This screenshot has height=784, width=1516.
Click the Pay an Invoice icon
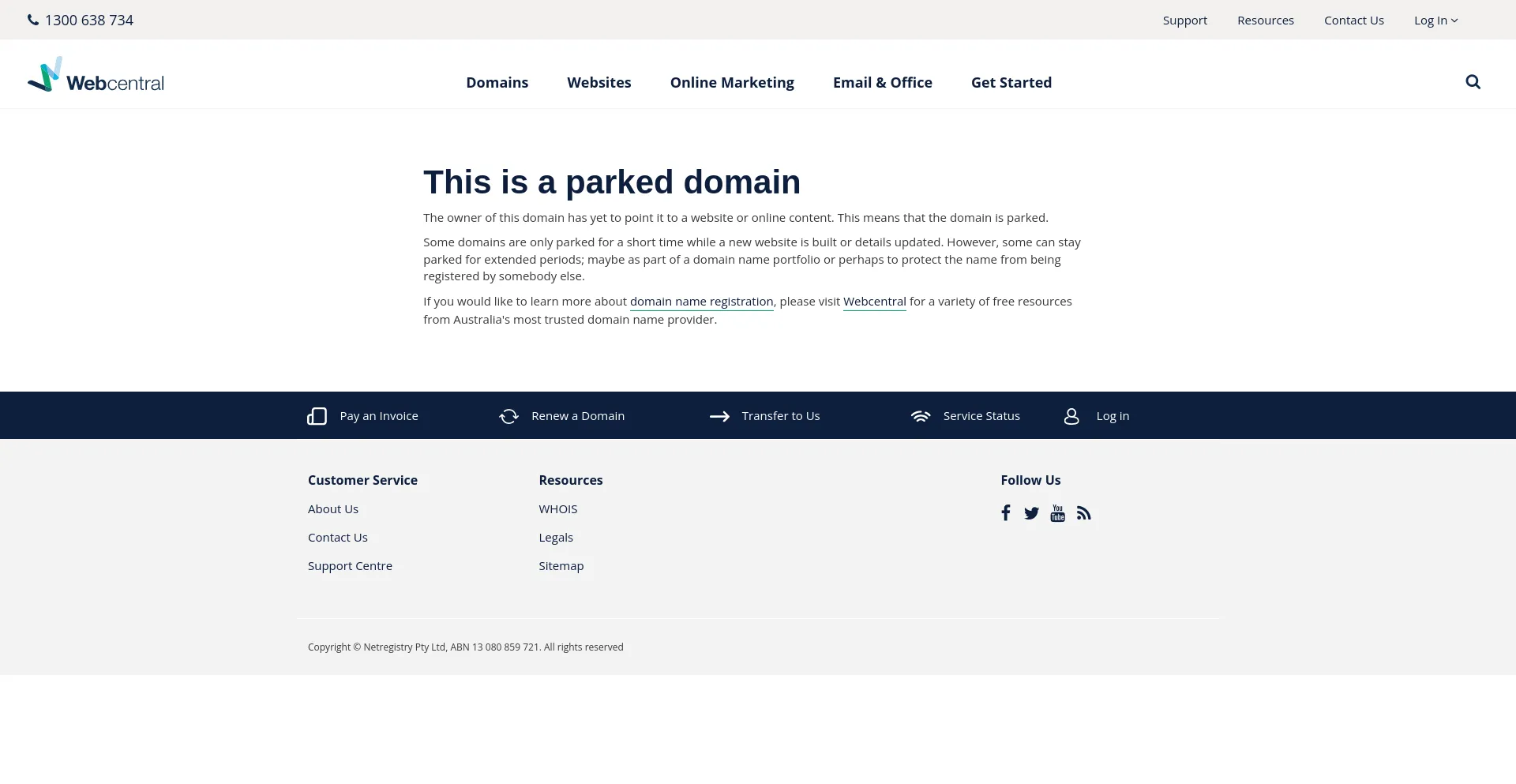tap(317, 416)
